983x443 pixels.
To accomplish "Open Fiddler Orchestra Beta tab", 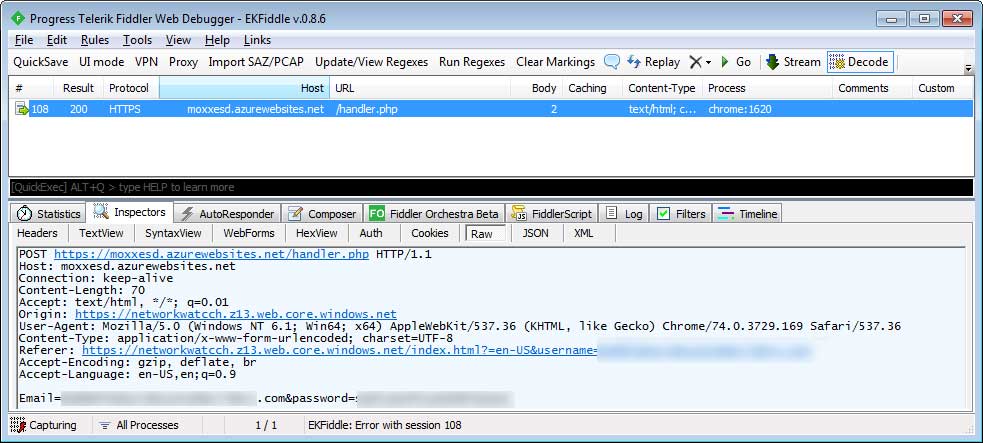I will pyautogui.click(x=434, y=214).
